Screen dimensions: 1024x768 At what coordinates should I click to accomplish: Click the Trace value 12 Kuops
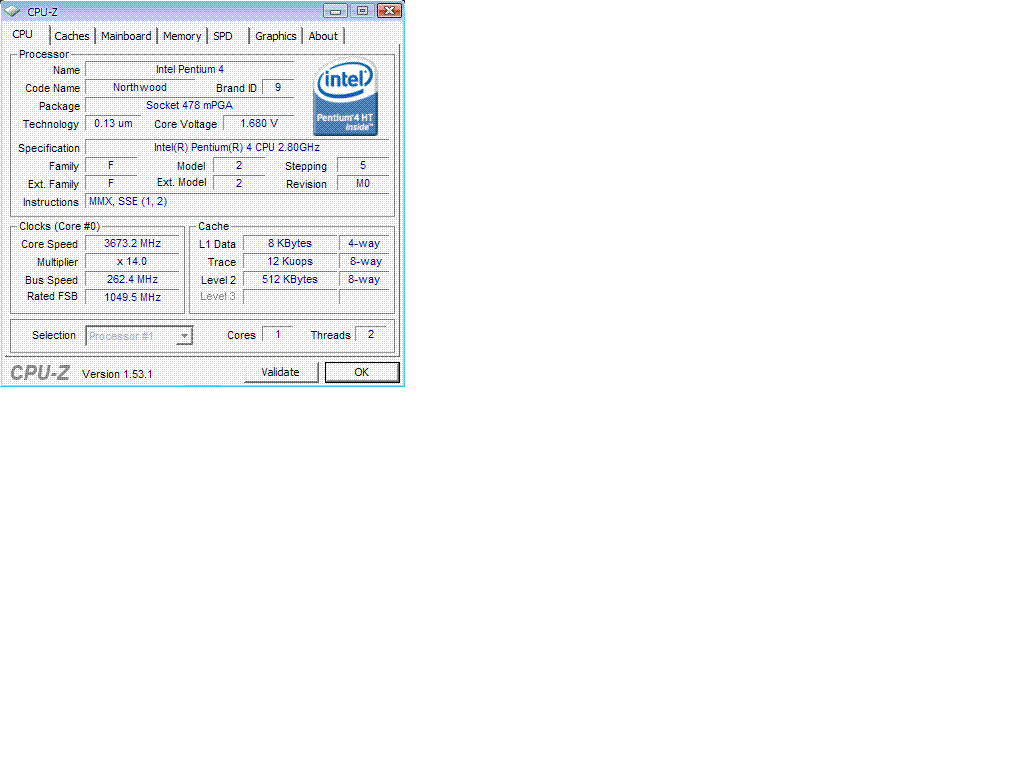tap(290, 261)
